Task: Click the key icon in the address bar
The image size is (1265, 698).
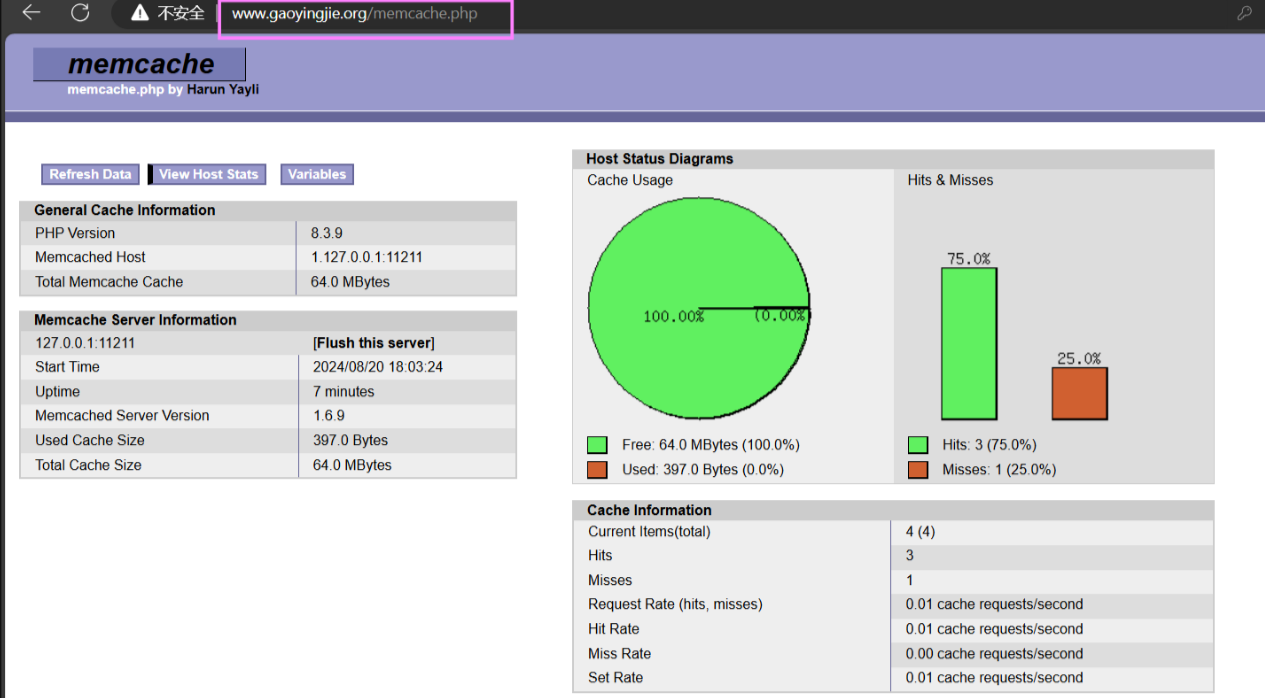Action: click(1245, 14)
